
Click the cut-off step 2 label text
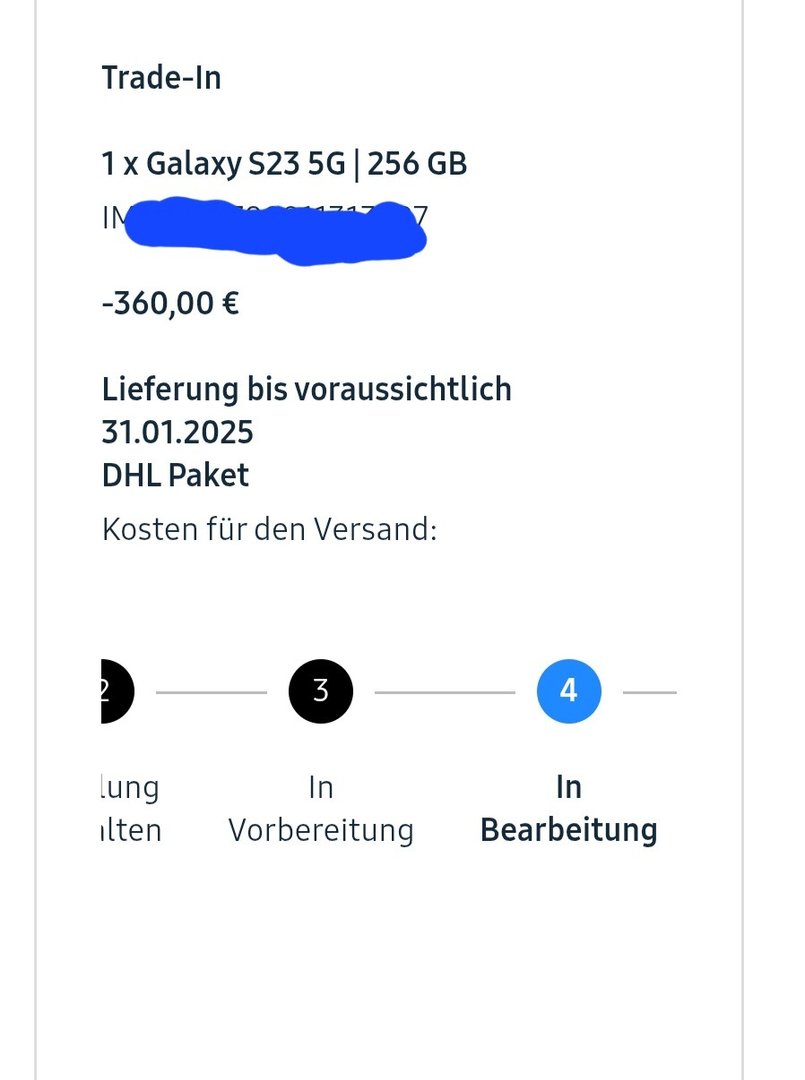[132, 809]
